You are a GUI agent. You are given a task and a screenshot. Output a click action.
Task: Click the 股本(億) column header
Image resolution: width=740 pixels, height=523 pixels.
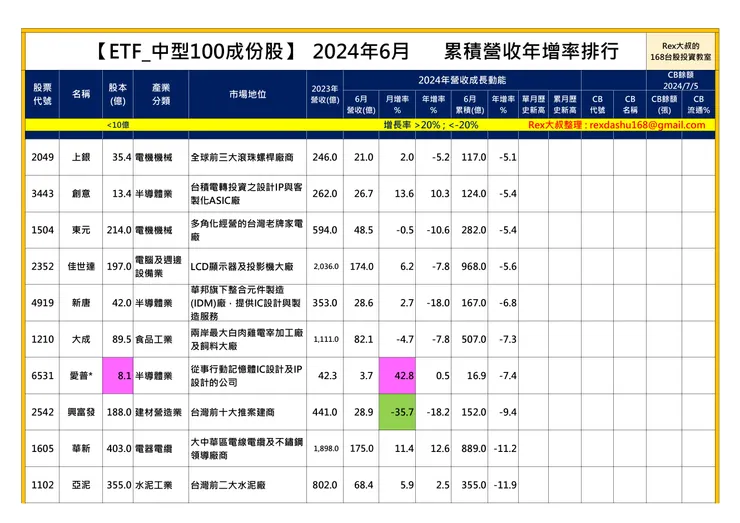point(118,94)
